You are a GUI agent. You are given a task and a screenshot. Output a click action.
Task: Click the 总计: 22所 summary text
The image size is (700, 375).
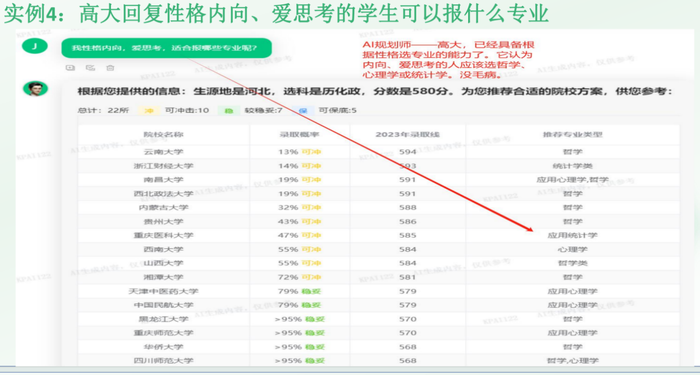(103, 110)
